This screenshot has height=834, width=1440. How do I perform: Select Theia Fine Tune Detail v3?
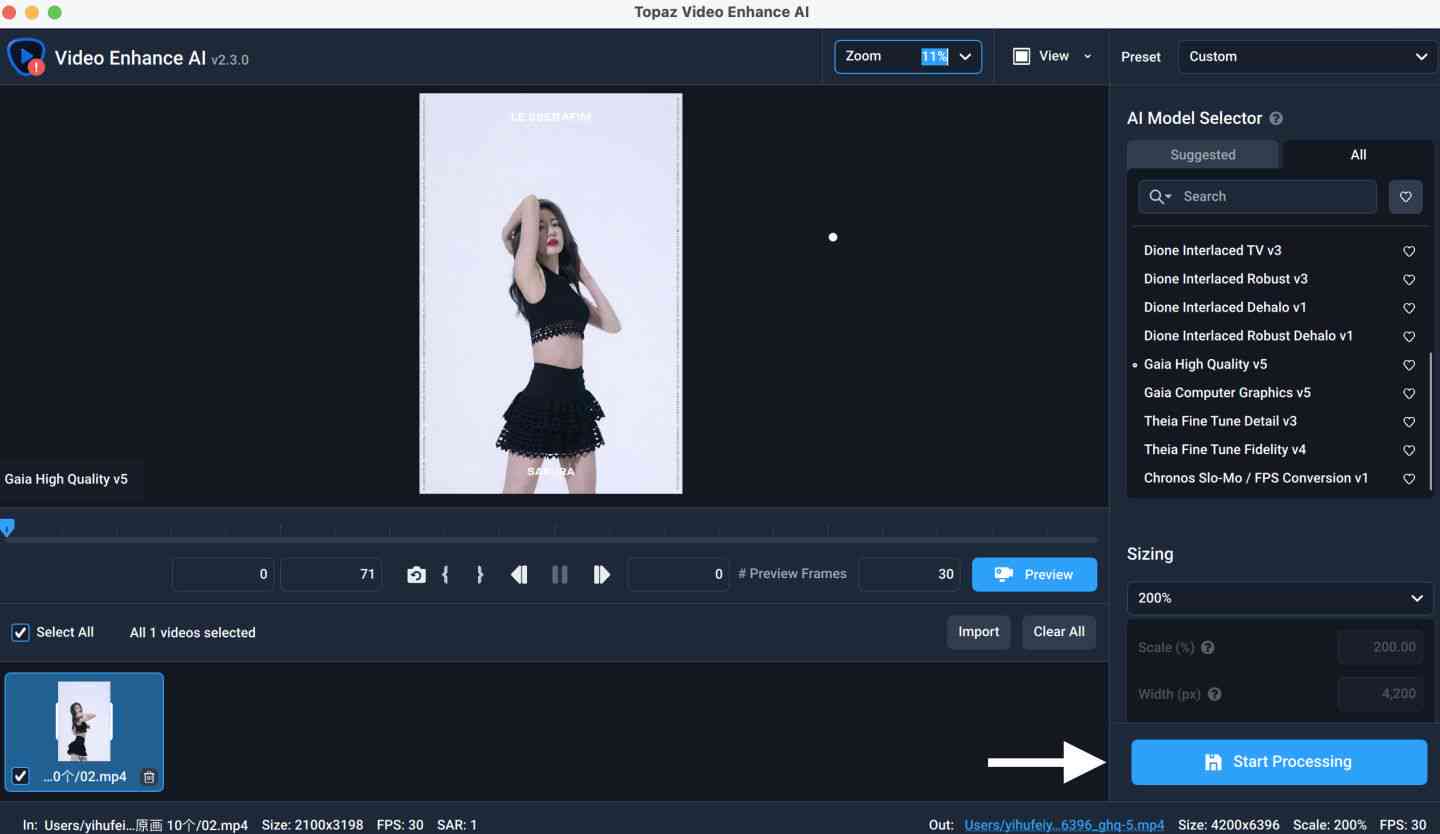[x=1220, y=421]
